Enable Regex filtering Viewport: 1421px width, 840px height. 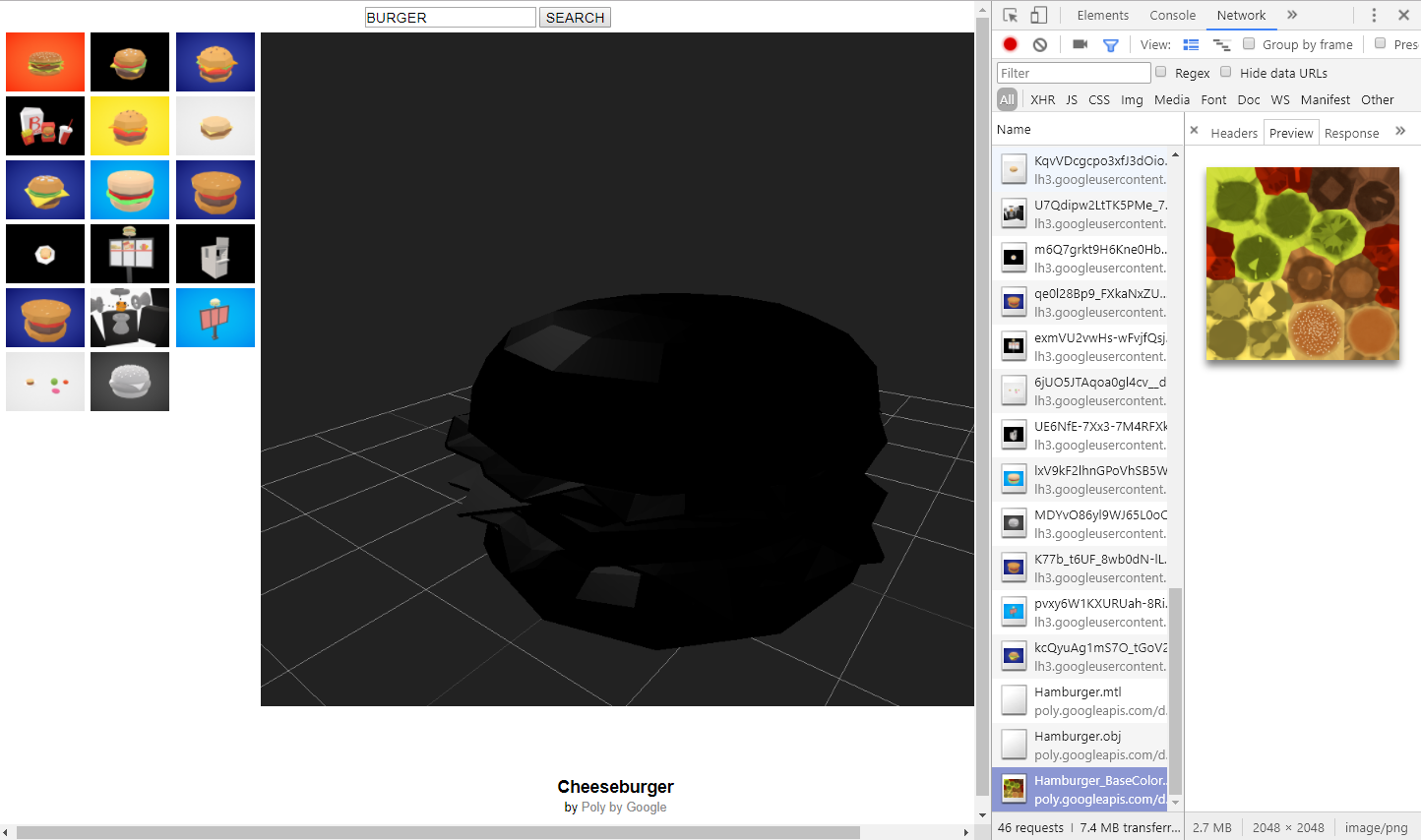tap(1161, 72)
